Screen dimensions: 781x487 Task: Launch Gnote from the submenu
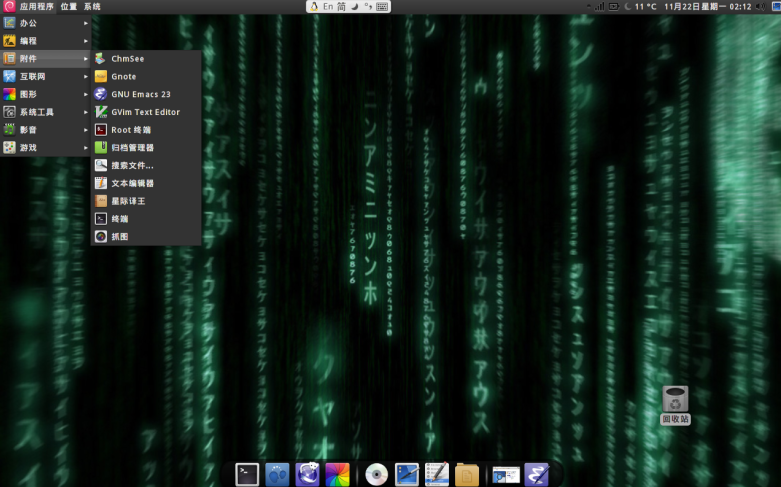pyautogui.click(x=146, y=77)
